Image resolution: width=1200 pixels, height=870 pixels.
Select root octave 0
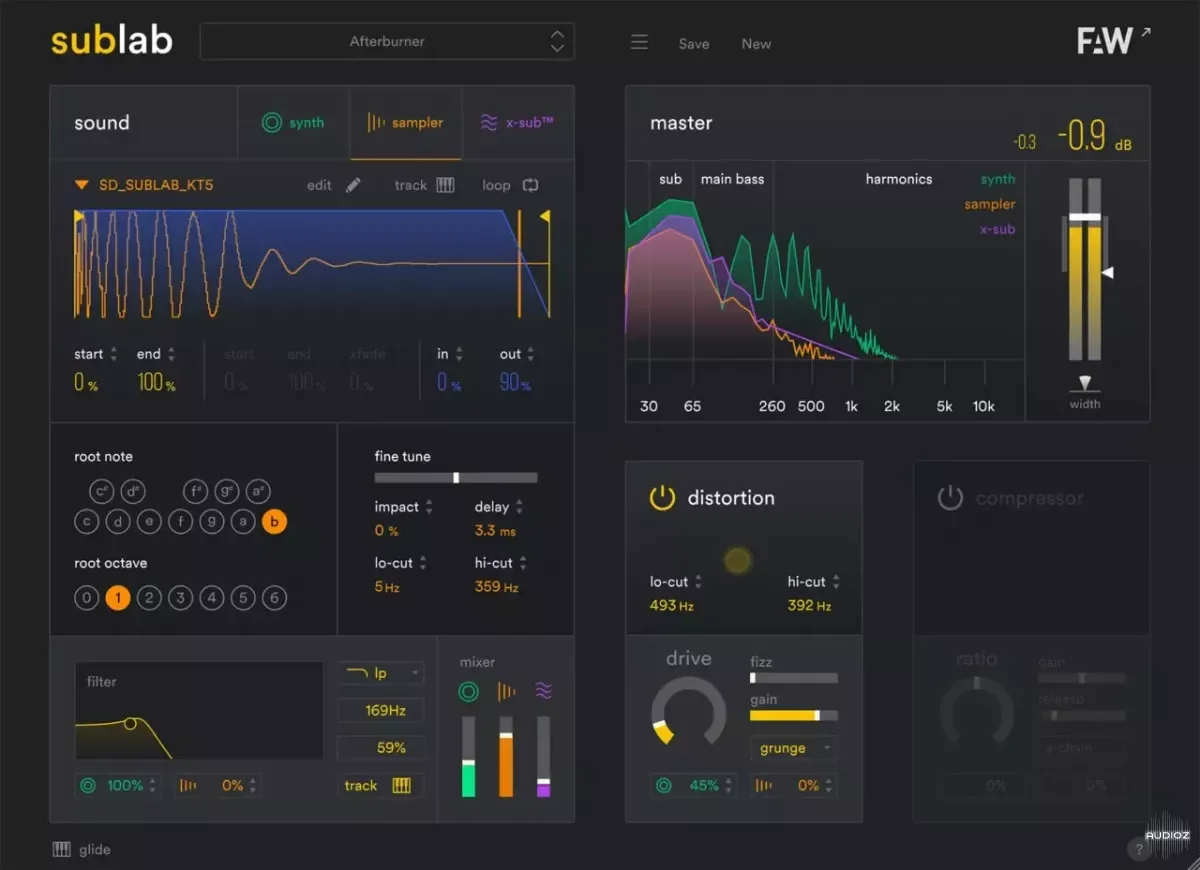[x=87, y=598]
